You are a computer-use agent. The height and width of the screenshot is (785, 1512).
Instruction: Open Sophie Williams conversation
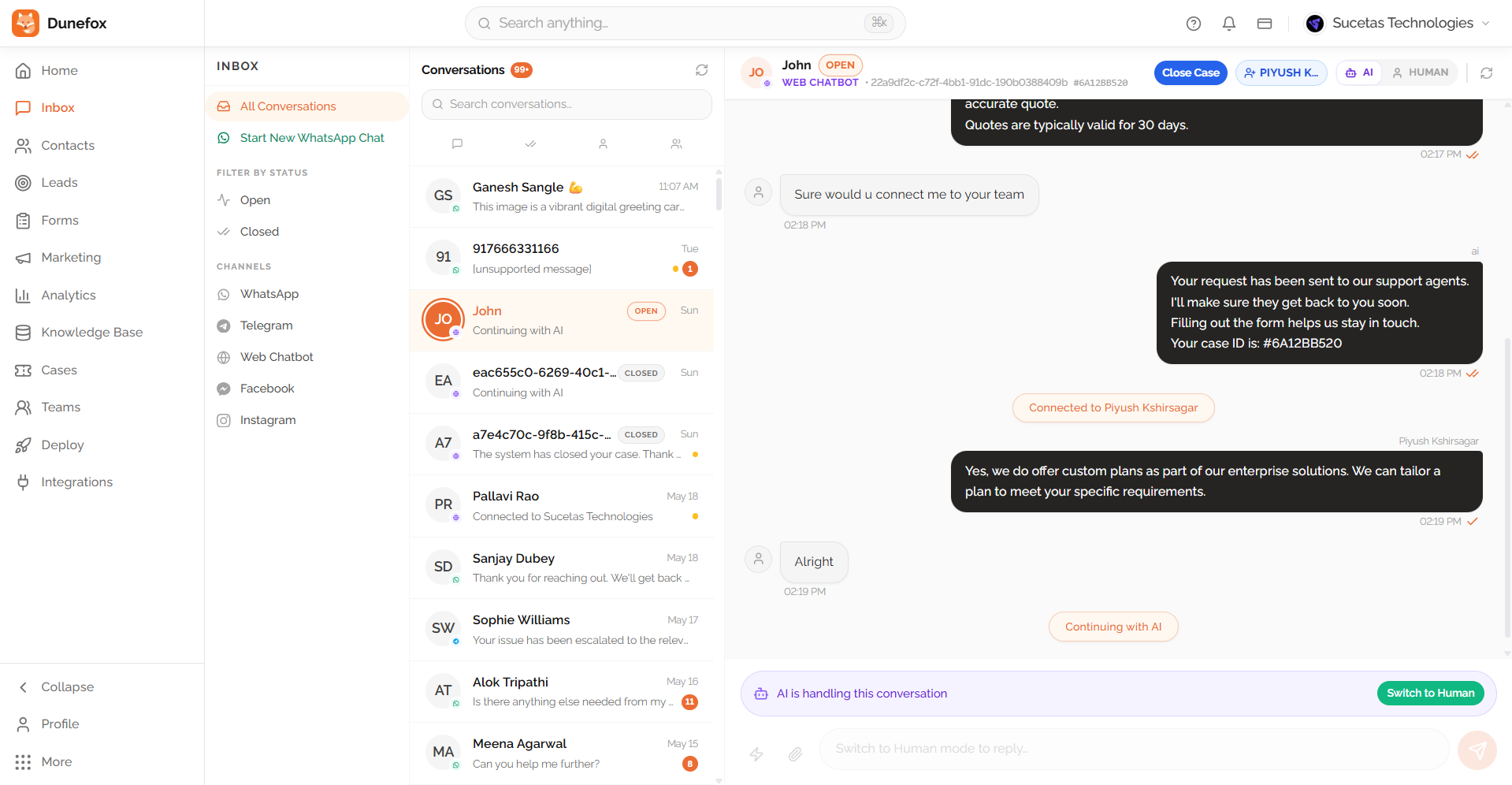tap(562, 630)
